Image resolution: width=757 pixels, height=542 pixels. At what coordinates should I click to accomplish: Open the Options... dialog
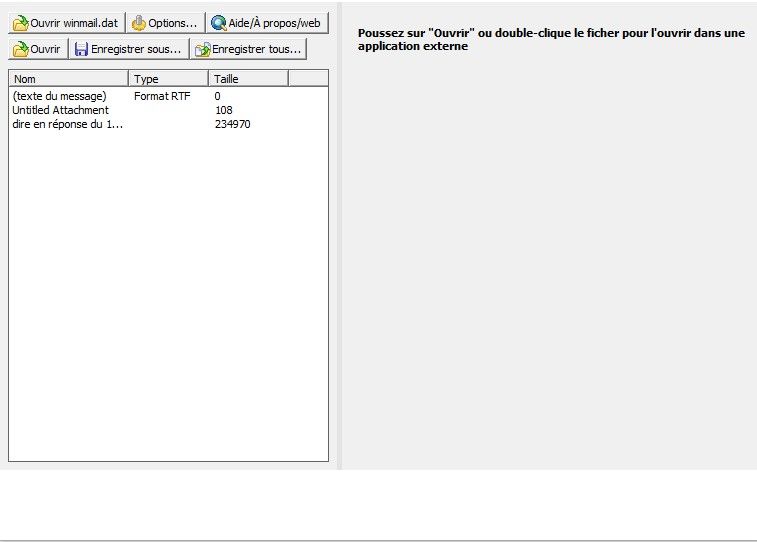coord(165,23)
